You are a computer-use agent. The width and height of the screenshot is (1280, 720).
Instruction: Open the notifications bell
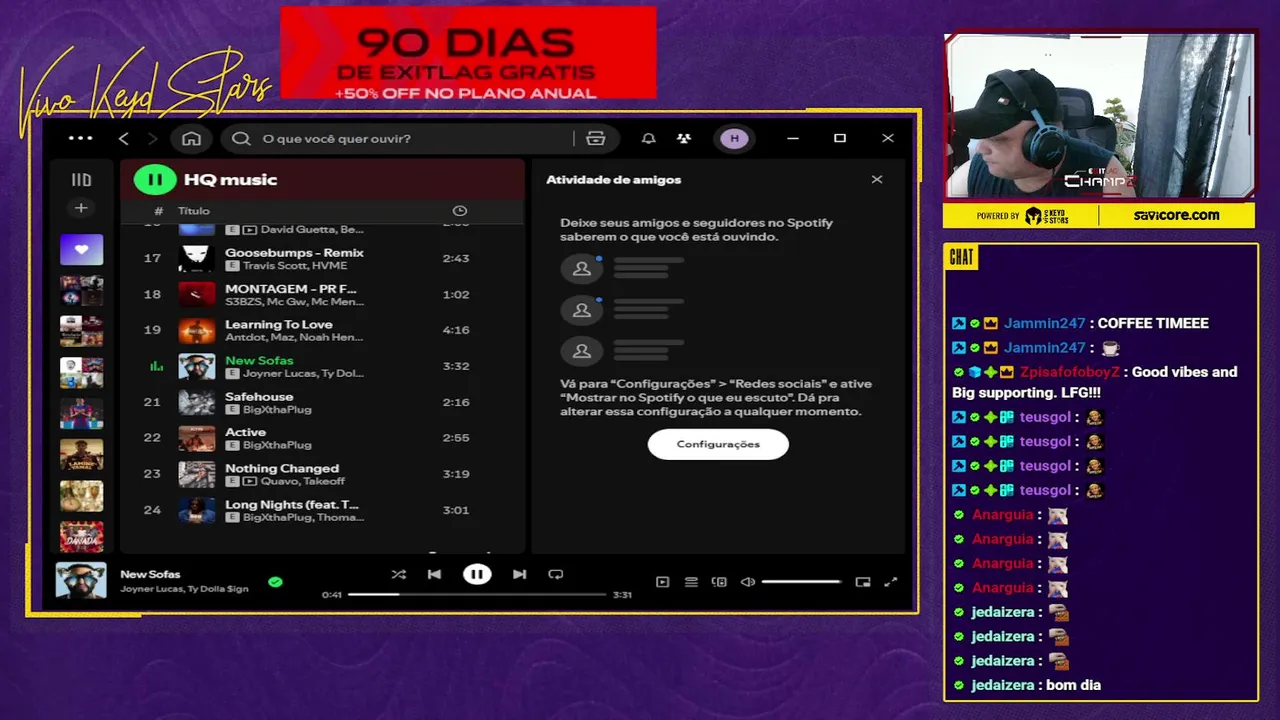(648, 138)
